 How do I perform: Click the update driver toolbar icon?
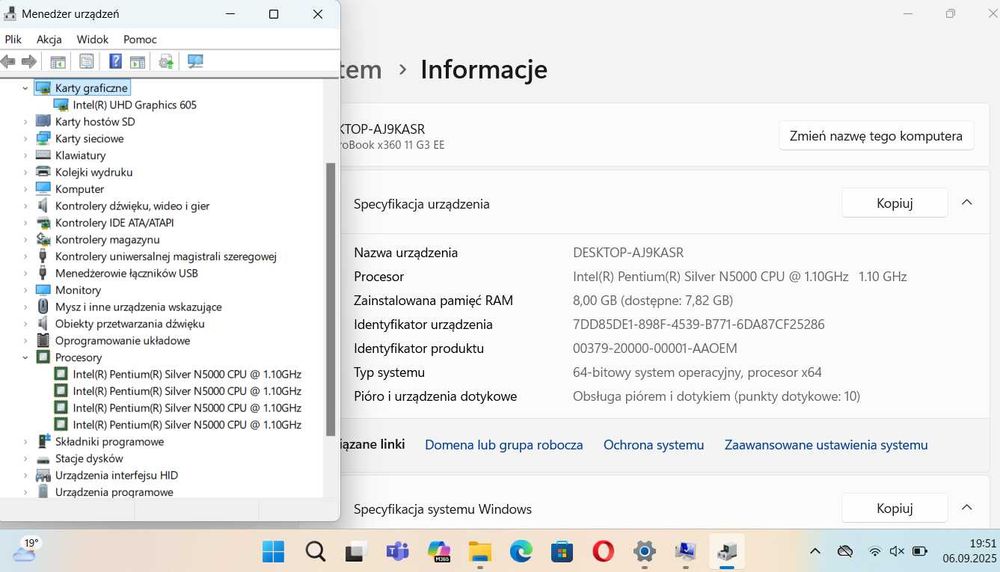pos(166,62)
